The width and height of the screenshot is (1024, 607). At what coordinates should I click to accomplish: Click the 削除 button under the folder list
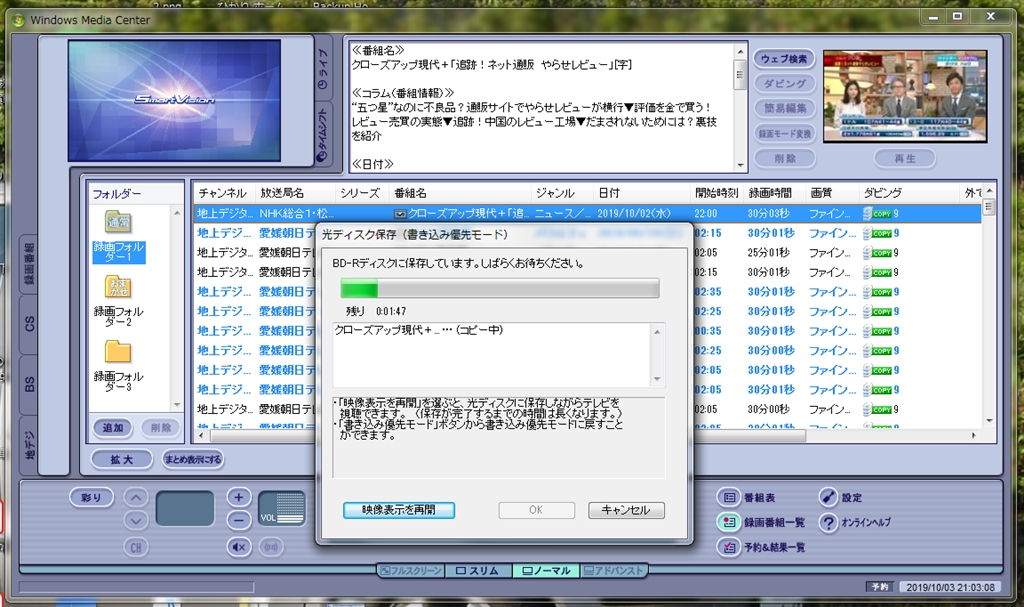160,428
